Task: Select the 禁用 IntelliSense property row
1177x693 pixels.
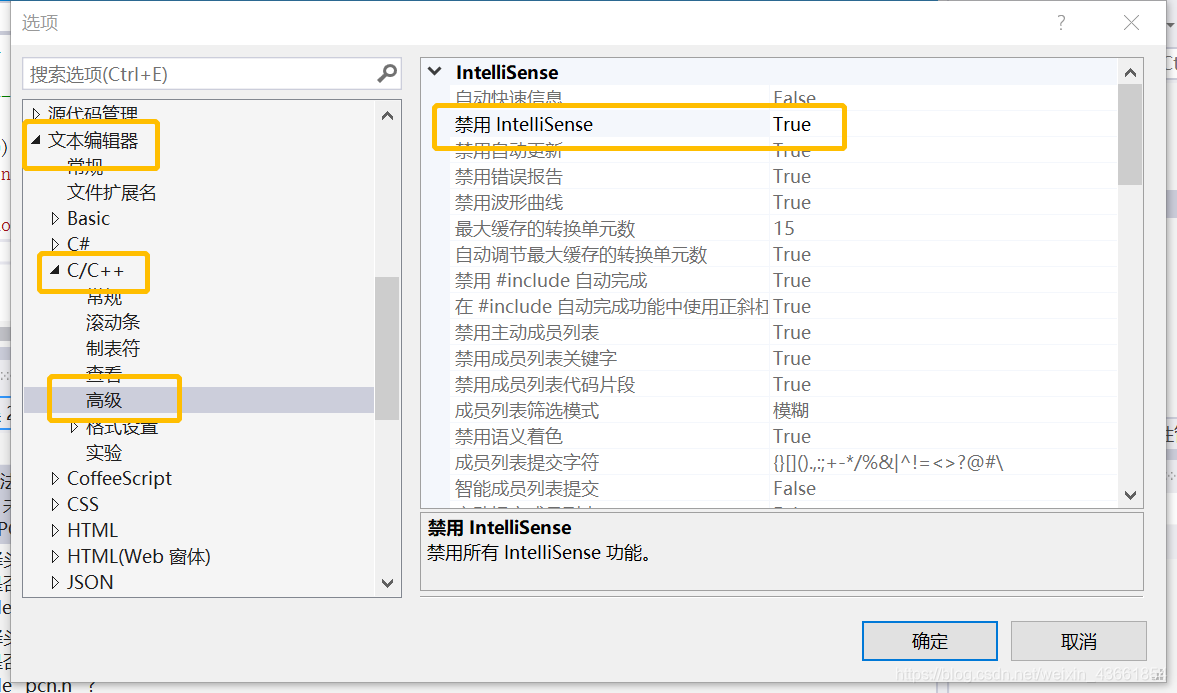Action: pyautogui.click(x=784, y=125)
